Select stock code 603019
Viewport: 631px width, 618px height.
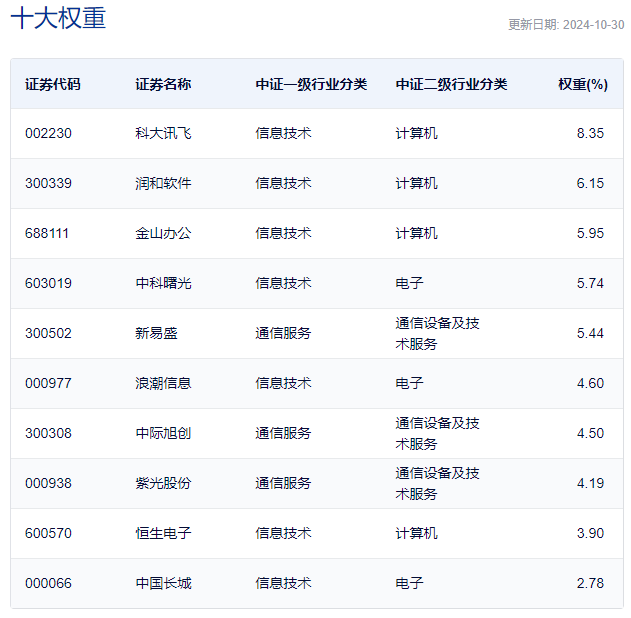coord(48,283)
